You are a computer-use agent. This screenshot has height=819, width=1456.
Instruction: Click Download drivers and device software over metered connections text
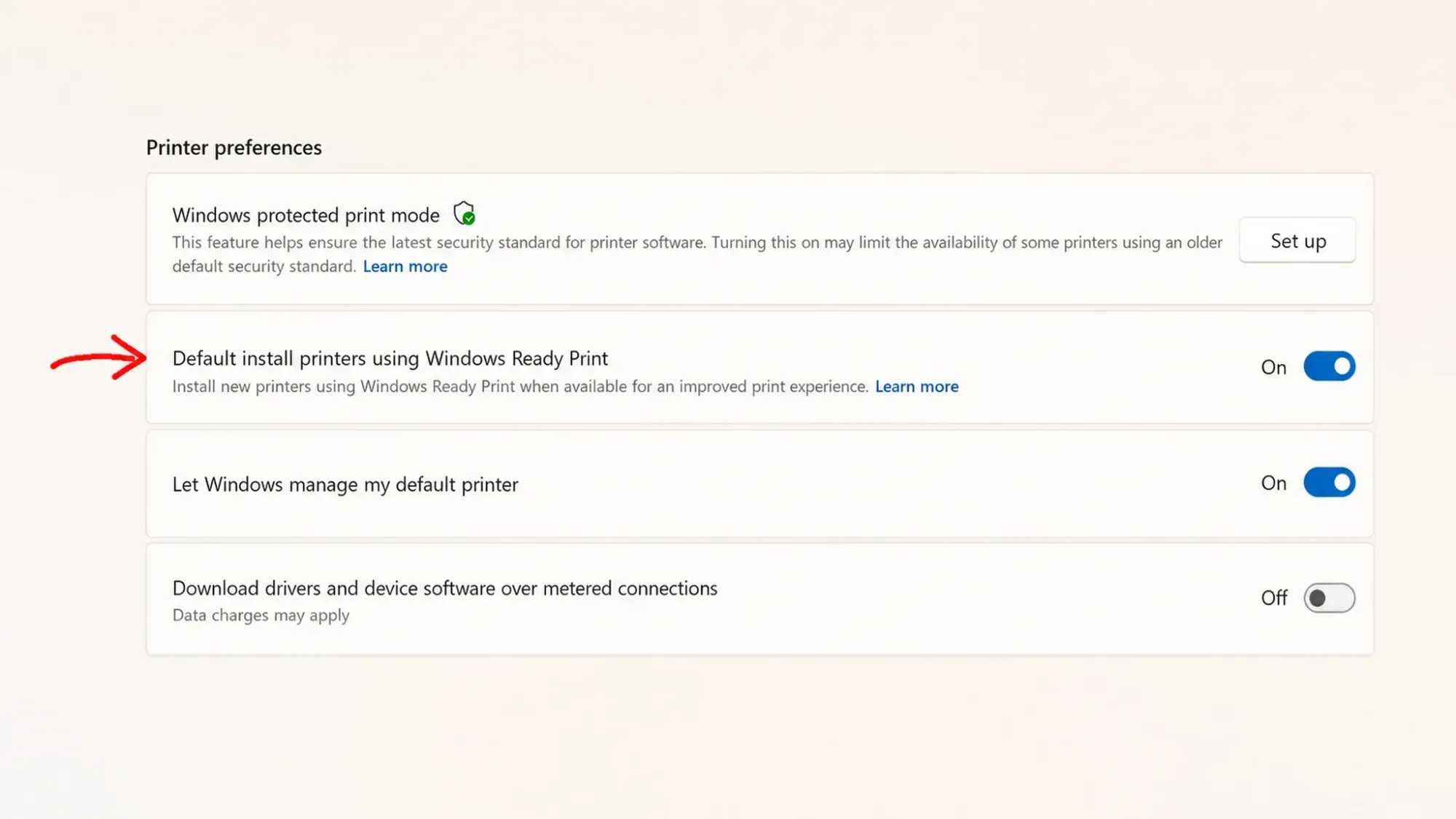[x=445, y=588]
